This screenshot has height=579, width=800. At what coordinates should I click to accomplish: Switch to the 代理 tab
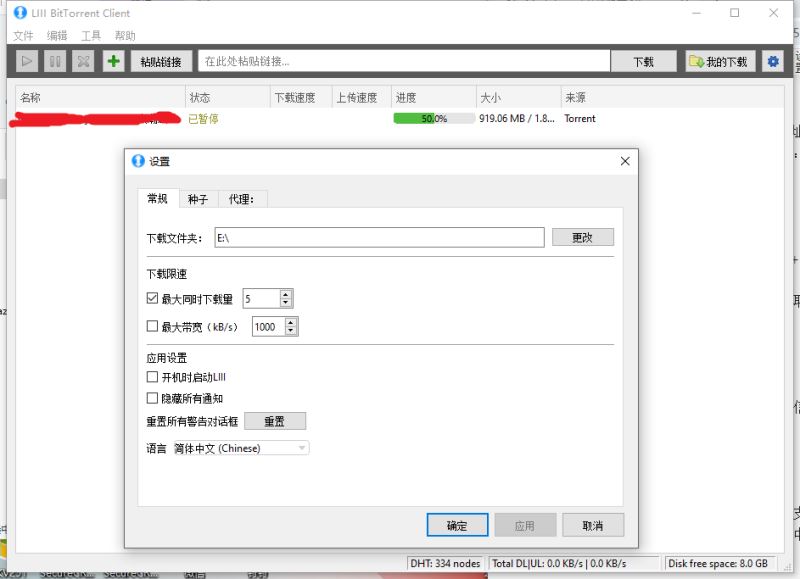click(x=241, y=199)
